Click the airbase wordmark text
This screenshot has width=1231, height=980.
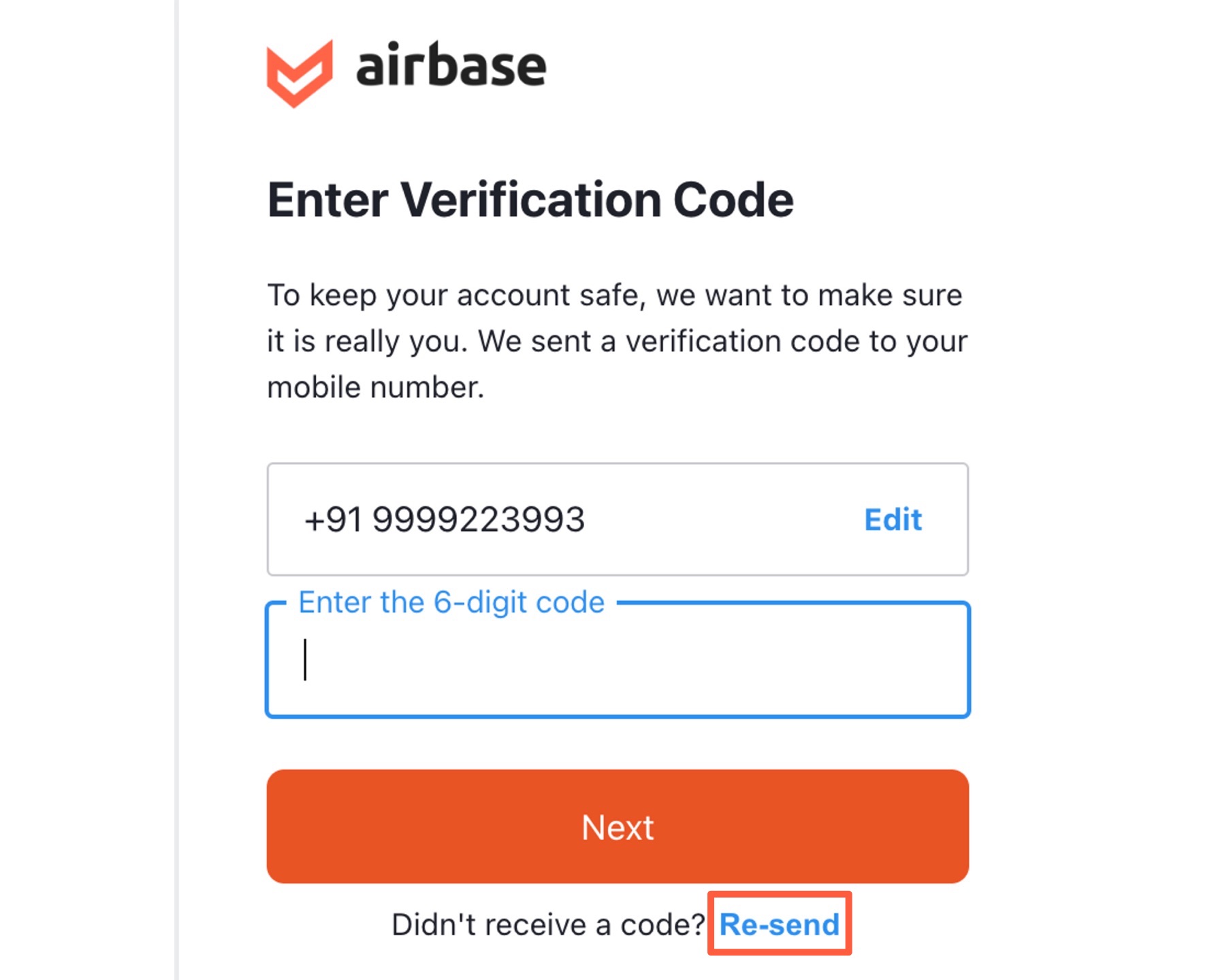pyautogui.click(x=451, y=66)
